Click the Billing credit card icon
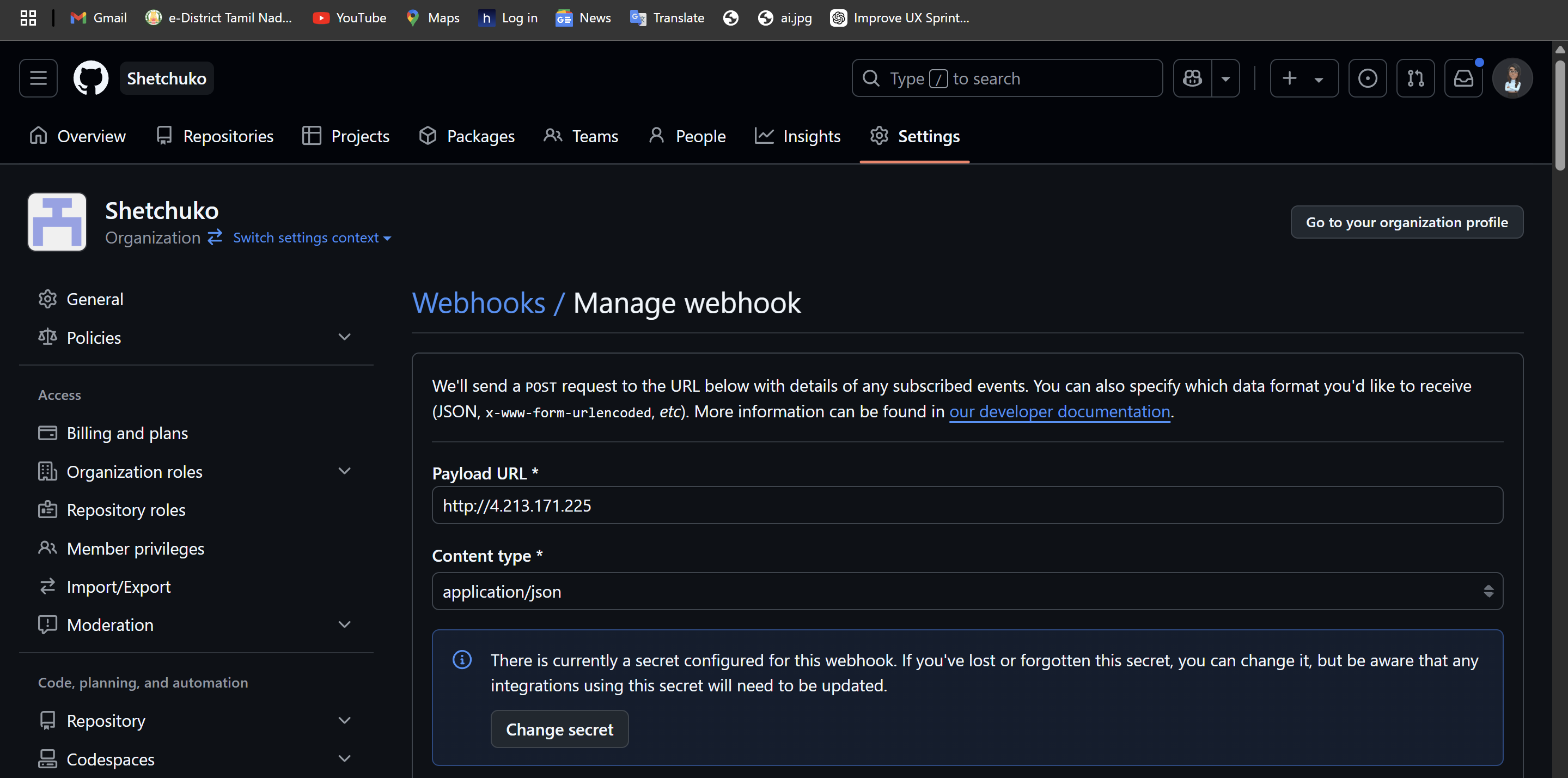 tap(47, 433)
